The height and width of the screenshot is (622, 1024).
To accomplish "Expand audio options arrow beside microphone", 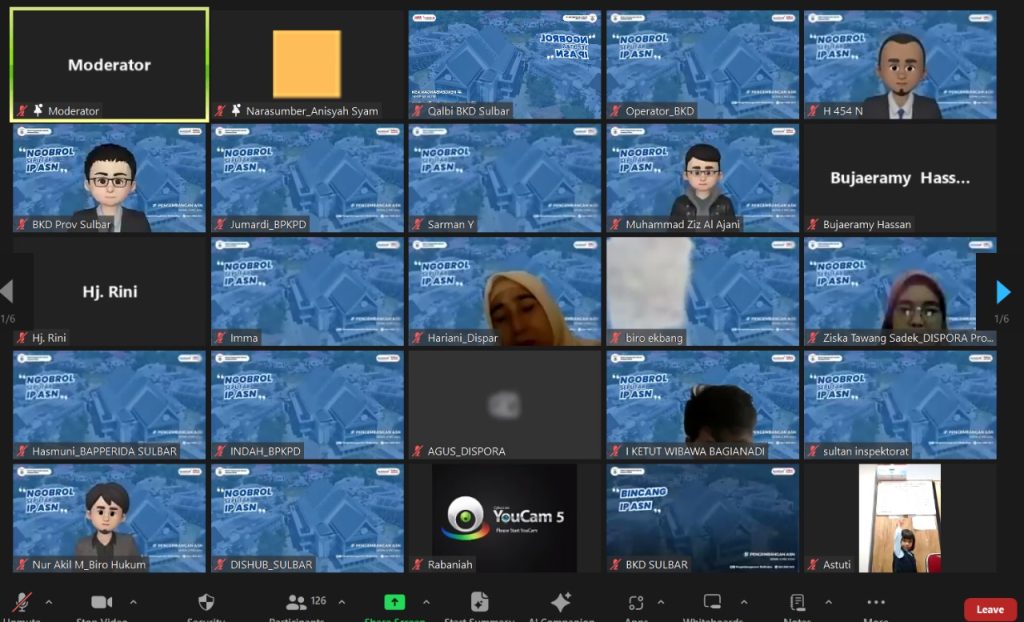I will (x=48, y=602).
